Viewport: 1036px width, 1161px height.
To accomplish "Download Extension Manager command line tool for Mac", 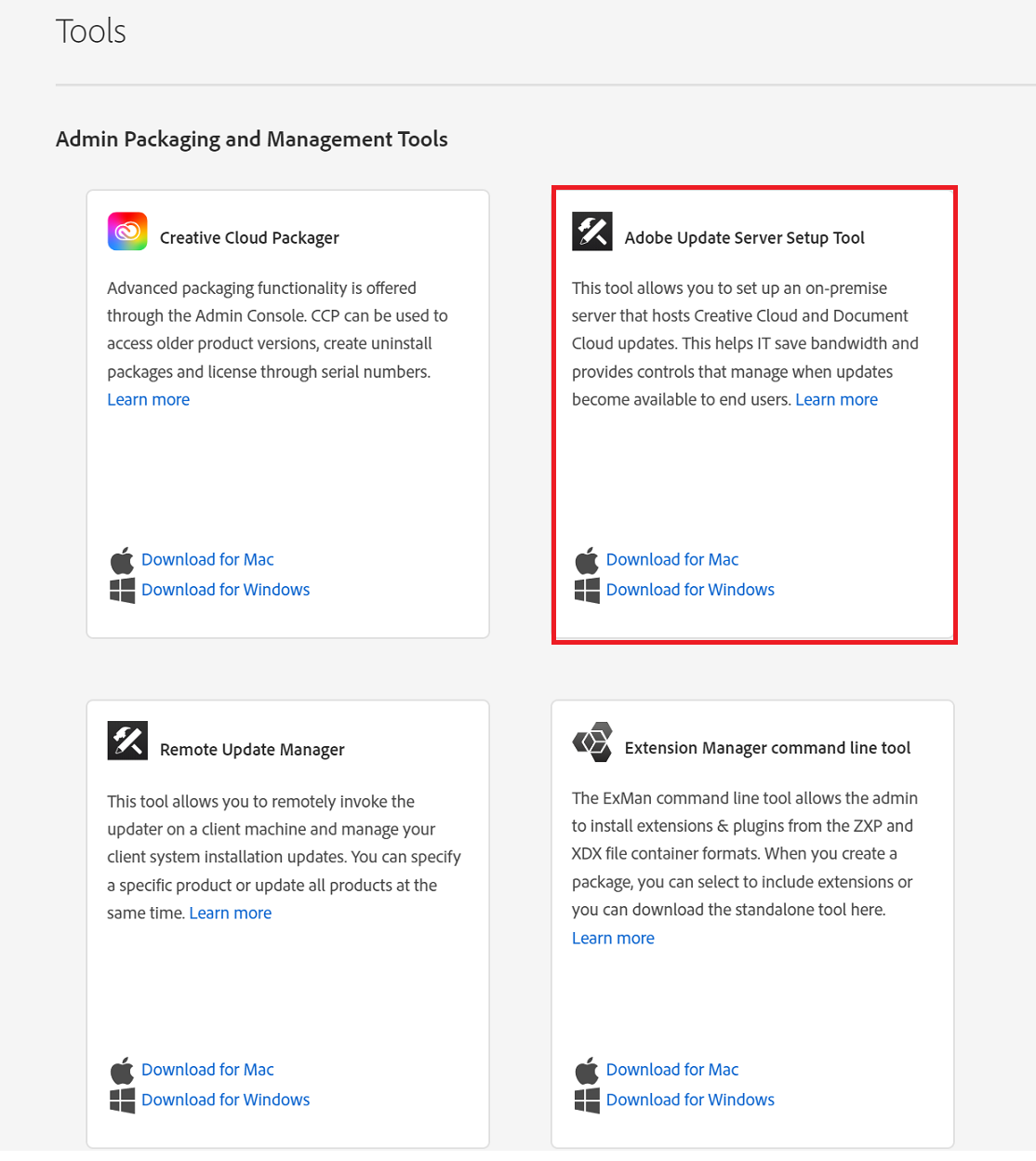I will (672, 1069).
